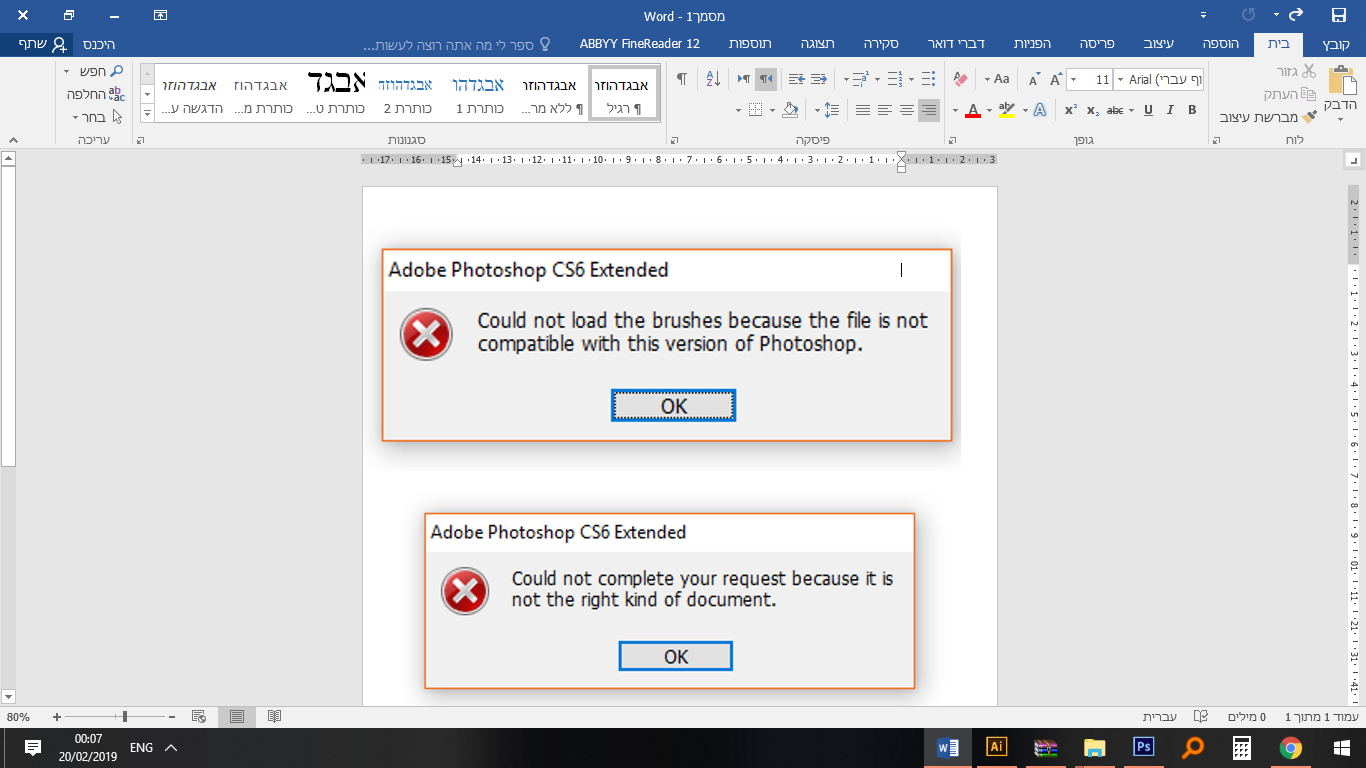Toggle underline formatting
This screenshot has width=1366, height=768.
[x=1147, y=110]
